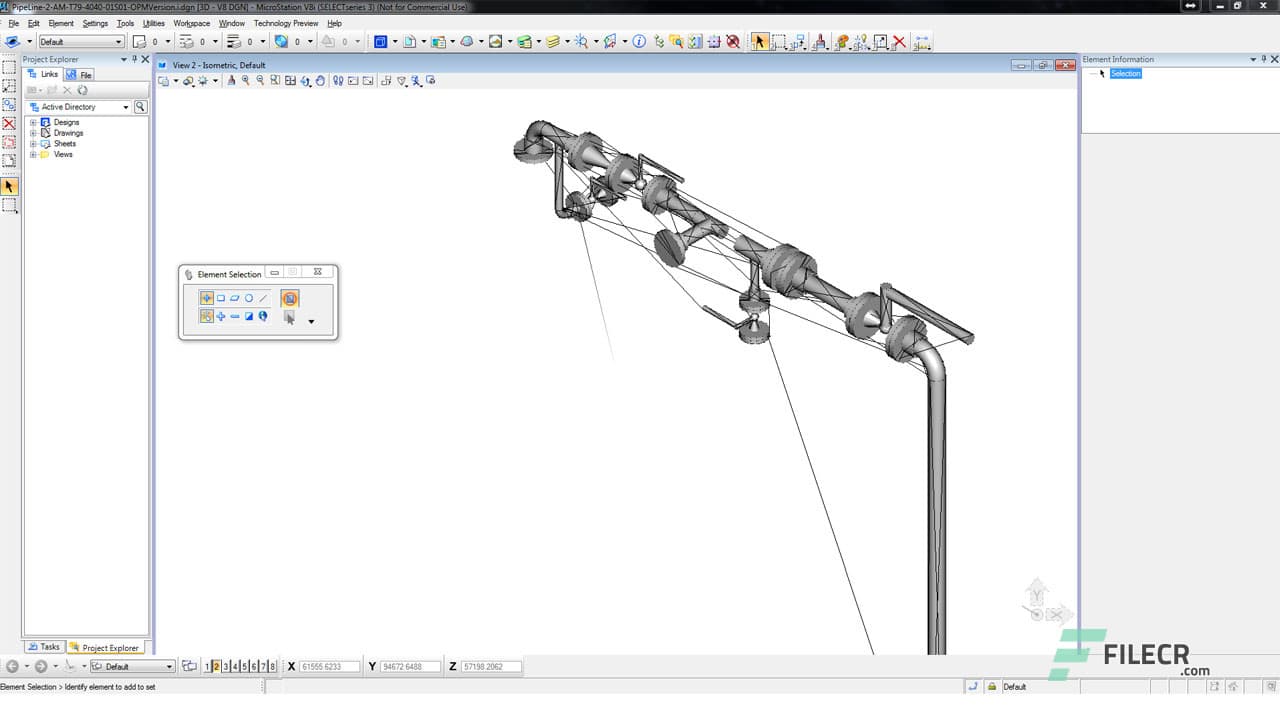Screen dimensions: 1280x720
Task: Click the X coordinate input field
Action: (x=329, y=666)
